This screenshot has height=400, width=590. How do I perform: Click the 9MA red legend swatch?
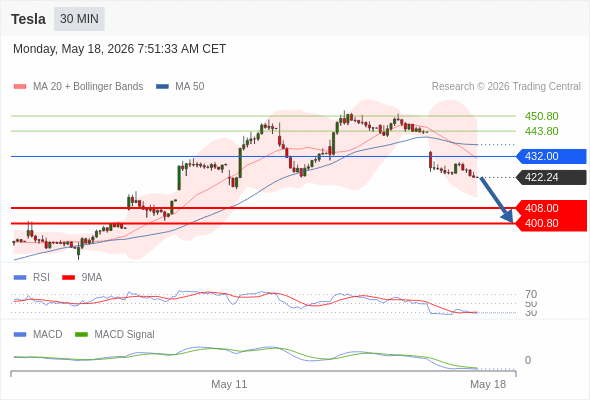coord(68,278)
